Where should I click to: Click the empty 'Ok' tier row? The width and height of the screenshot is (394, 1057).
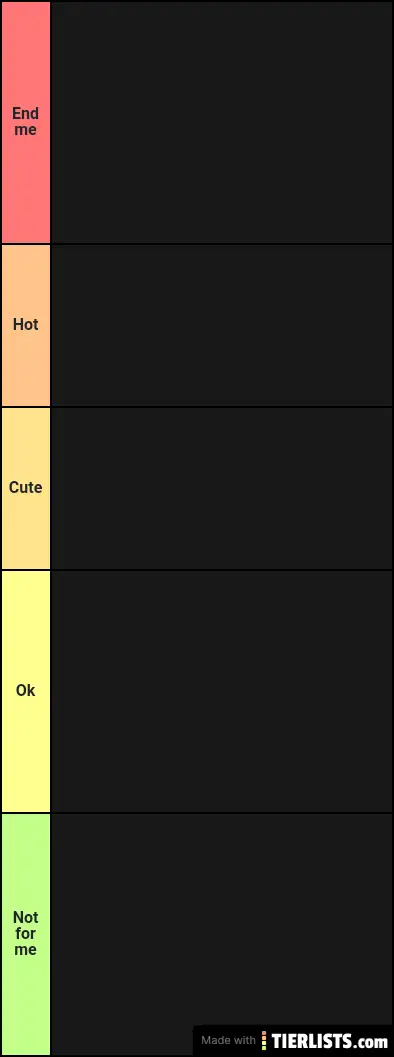221,691
